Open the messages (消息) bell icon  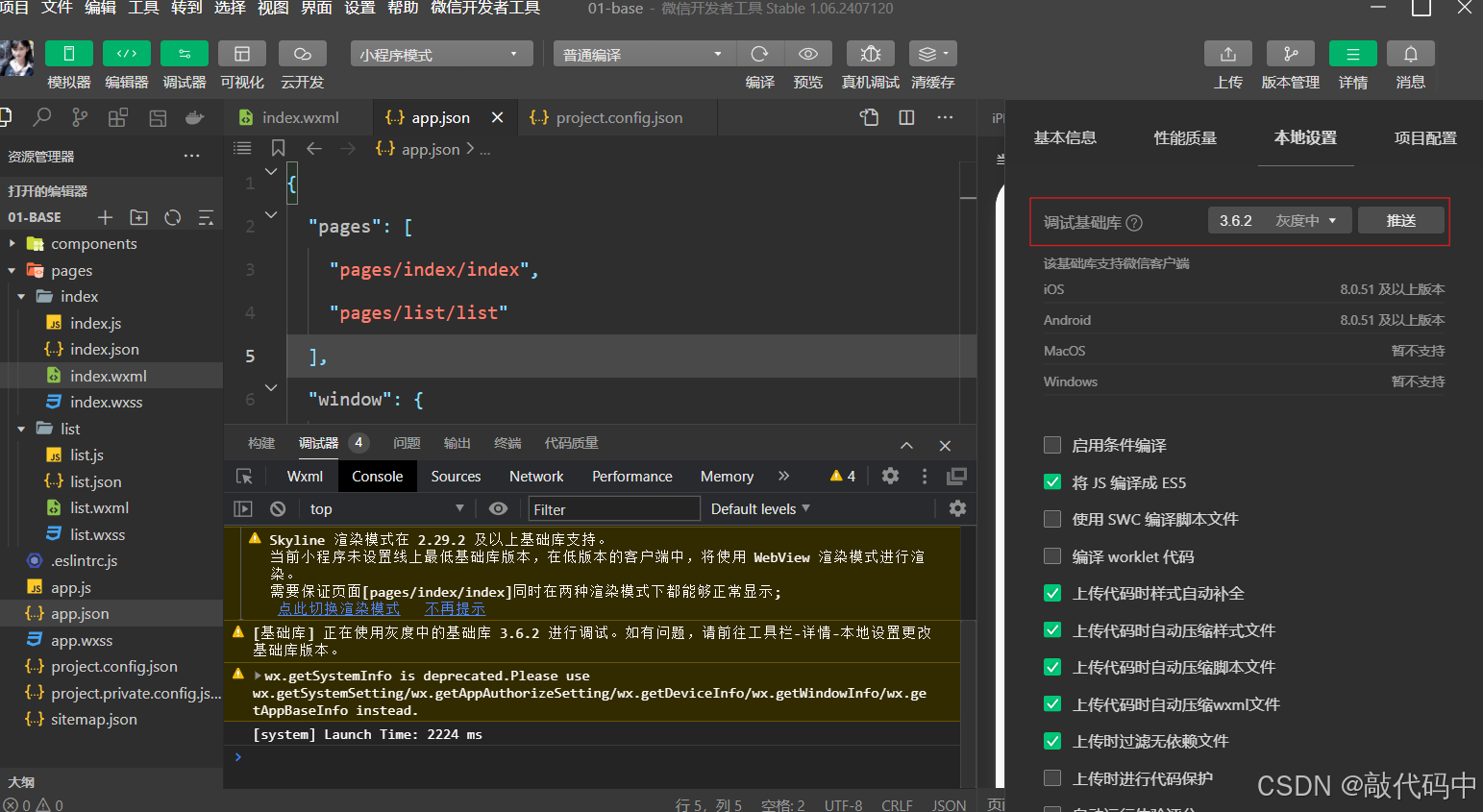tap(1411, 54)
